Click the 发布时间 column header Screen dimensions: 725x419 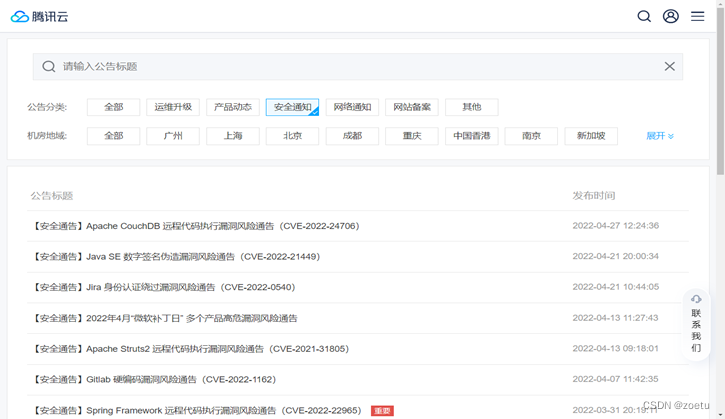point(594,196)
